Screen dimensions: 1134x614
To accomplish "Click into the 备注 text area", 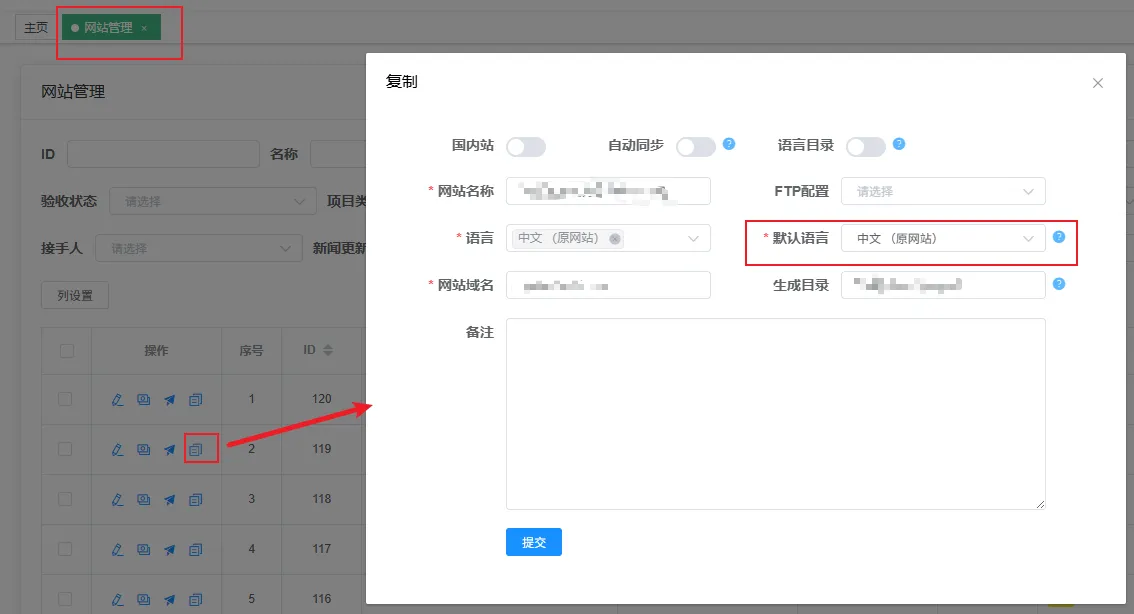I will (775, 414).
